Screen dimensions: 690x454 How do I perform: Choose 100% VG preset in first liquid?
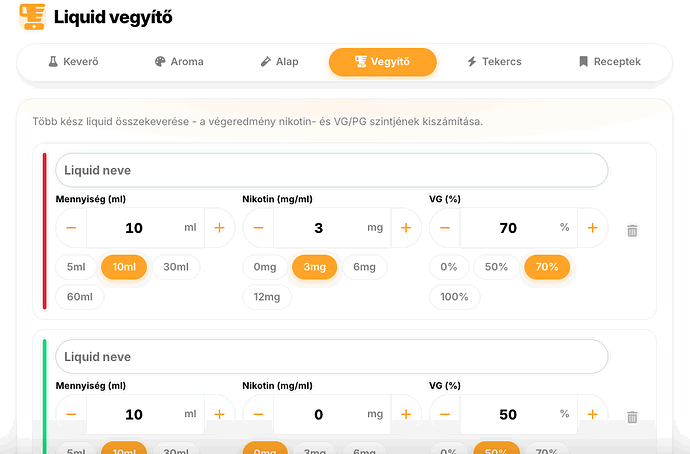(x=455, y=297)
